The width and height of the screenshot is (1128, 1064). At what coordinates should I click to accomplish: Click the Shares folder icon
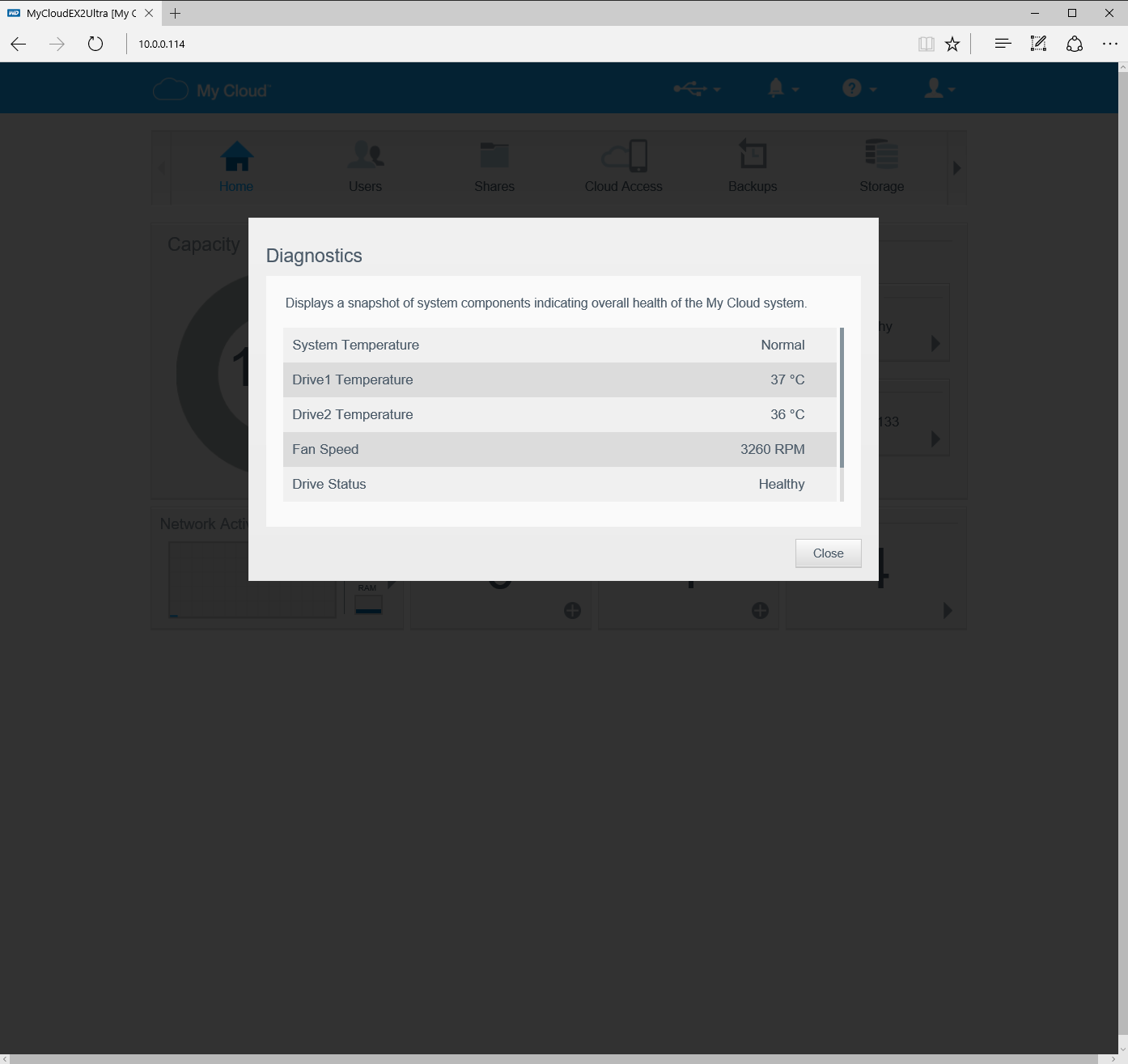(494, 155)
